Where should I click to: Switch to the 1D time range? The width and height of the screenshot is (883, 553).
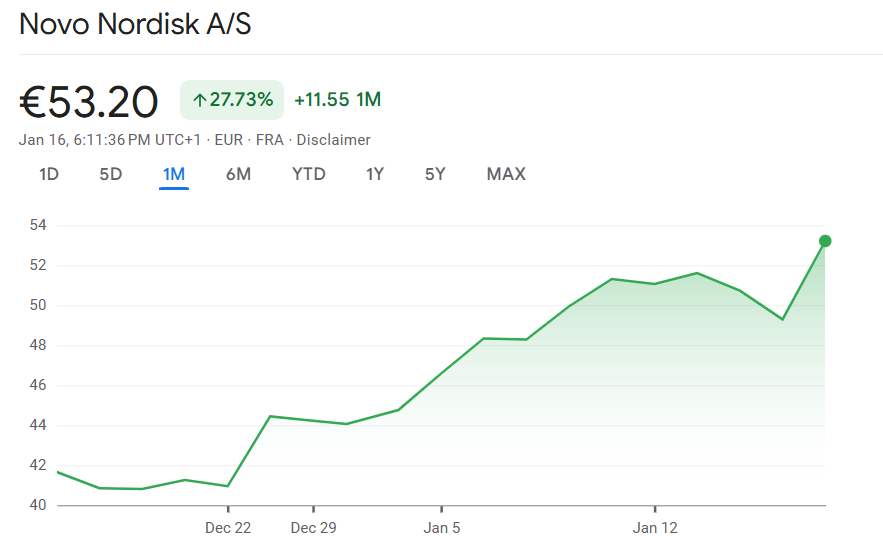pyautogui.click(x=49, y=174)
